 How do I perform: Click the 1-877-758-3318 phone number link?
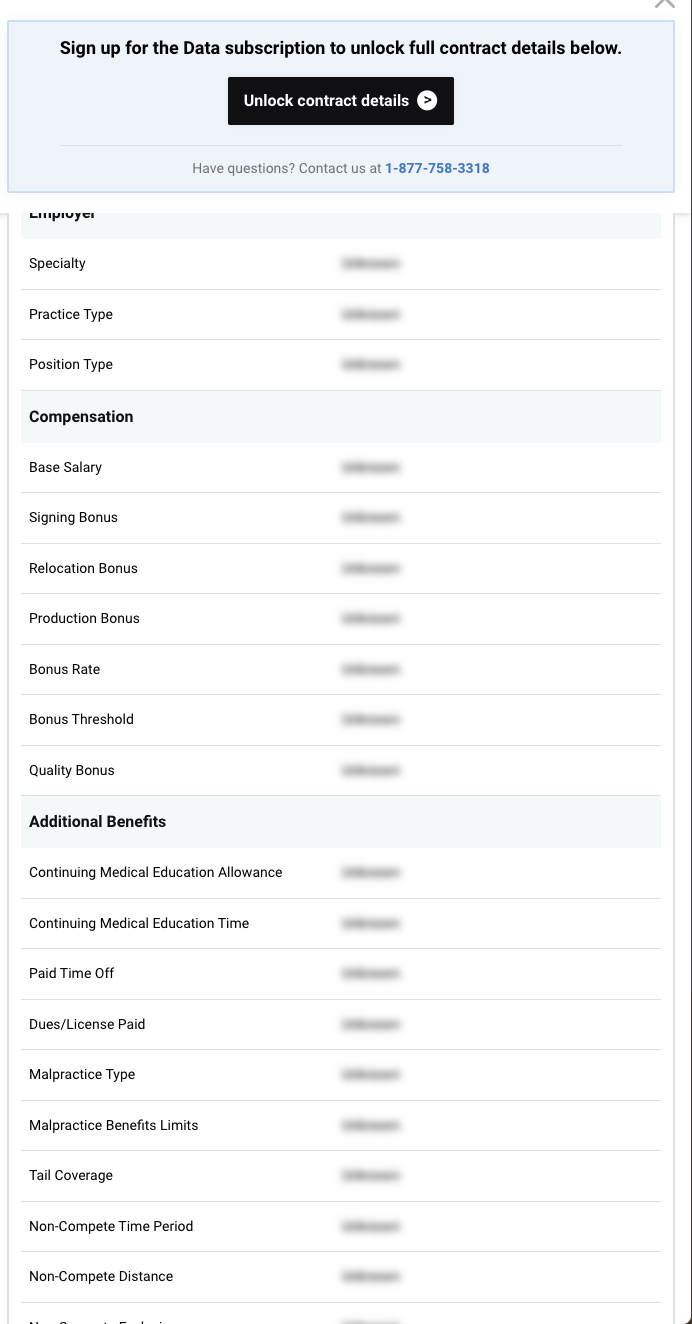point(437,169)
